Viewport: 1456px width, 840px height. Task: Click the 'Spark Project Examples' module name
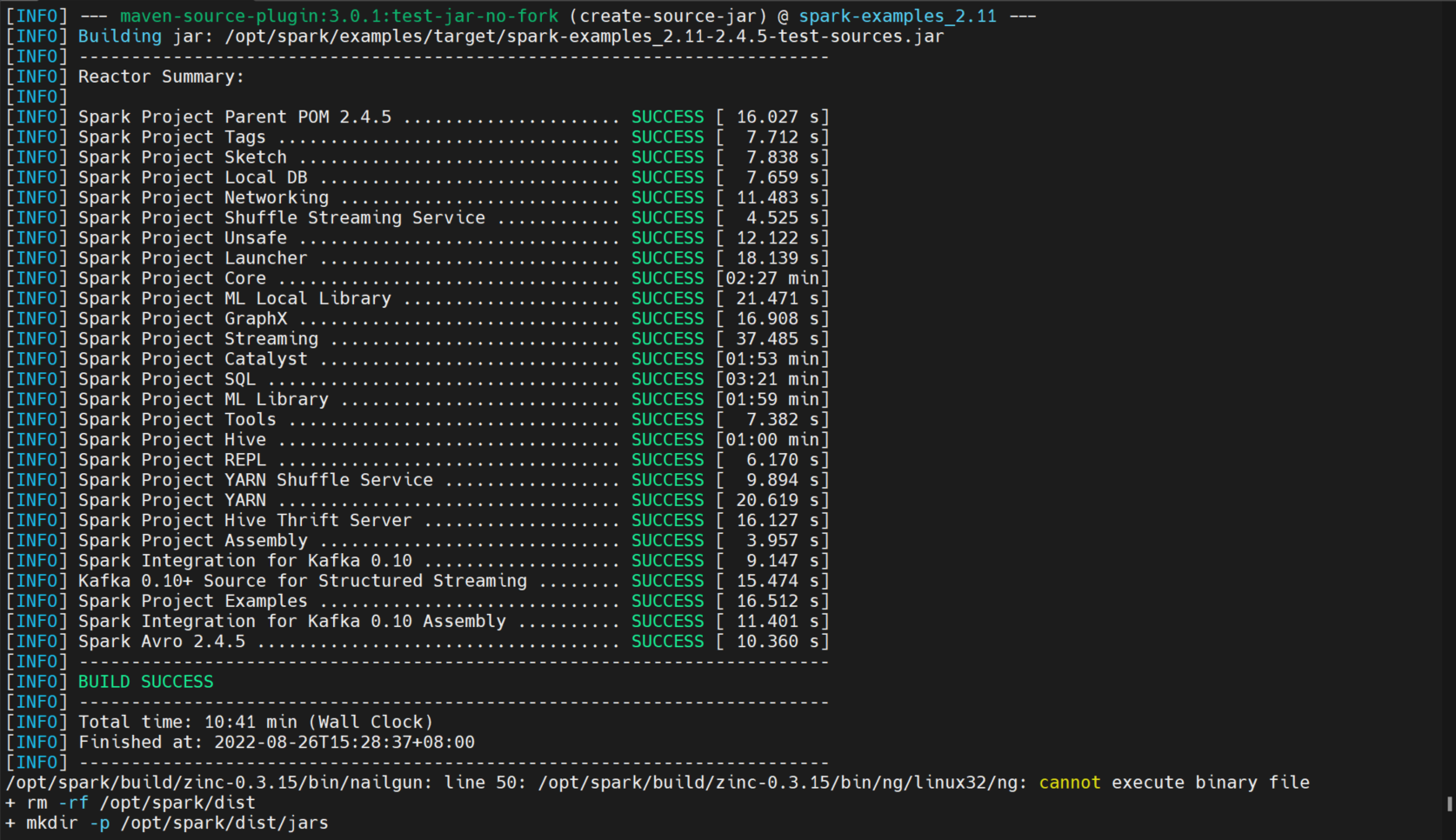(193, 601)
